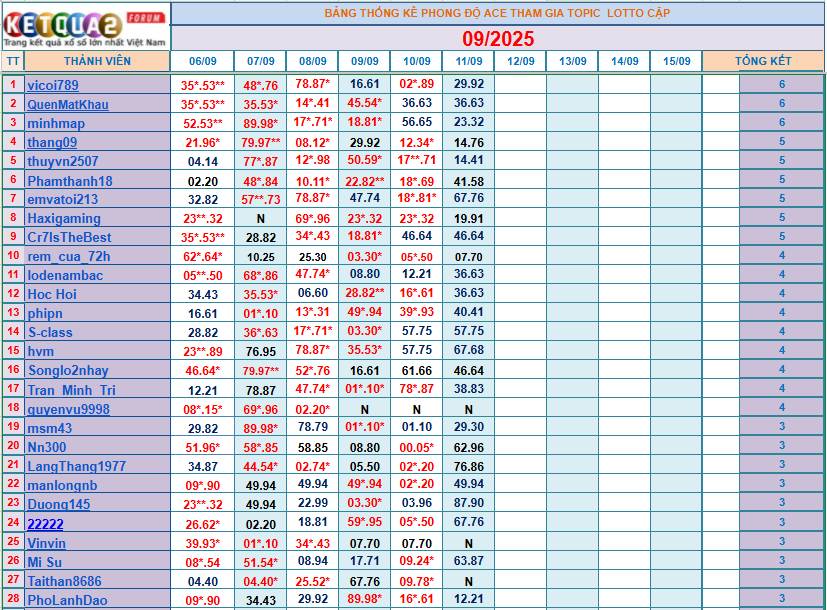Image resolution: width=827 pixels, height=610 pixels.
Task: Open the LangThang1977 member link
Action: tap(76, 466)
